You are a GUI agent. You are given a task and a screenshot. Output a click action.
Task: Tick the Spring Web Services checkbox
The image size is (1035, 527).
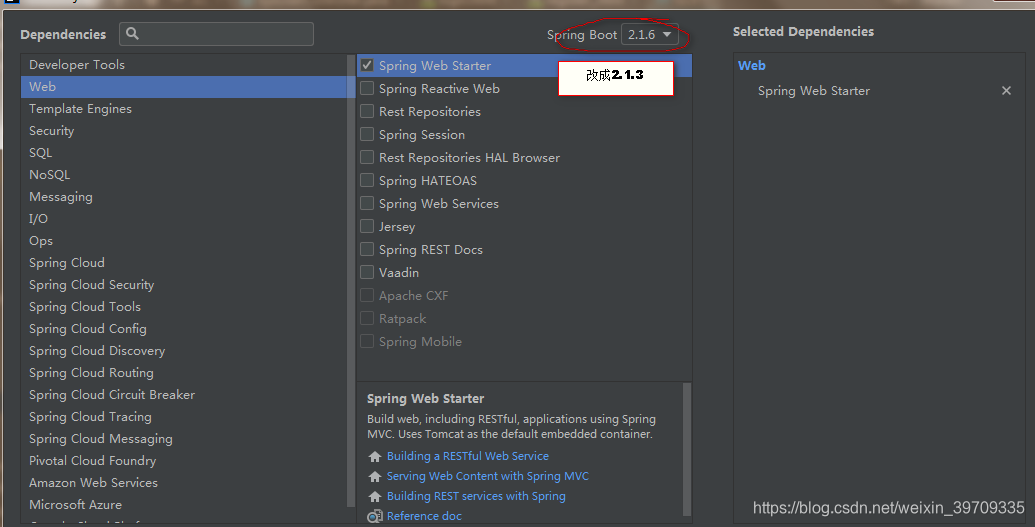tap(367, 203)
